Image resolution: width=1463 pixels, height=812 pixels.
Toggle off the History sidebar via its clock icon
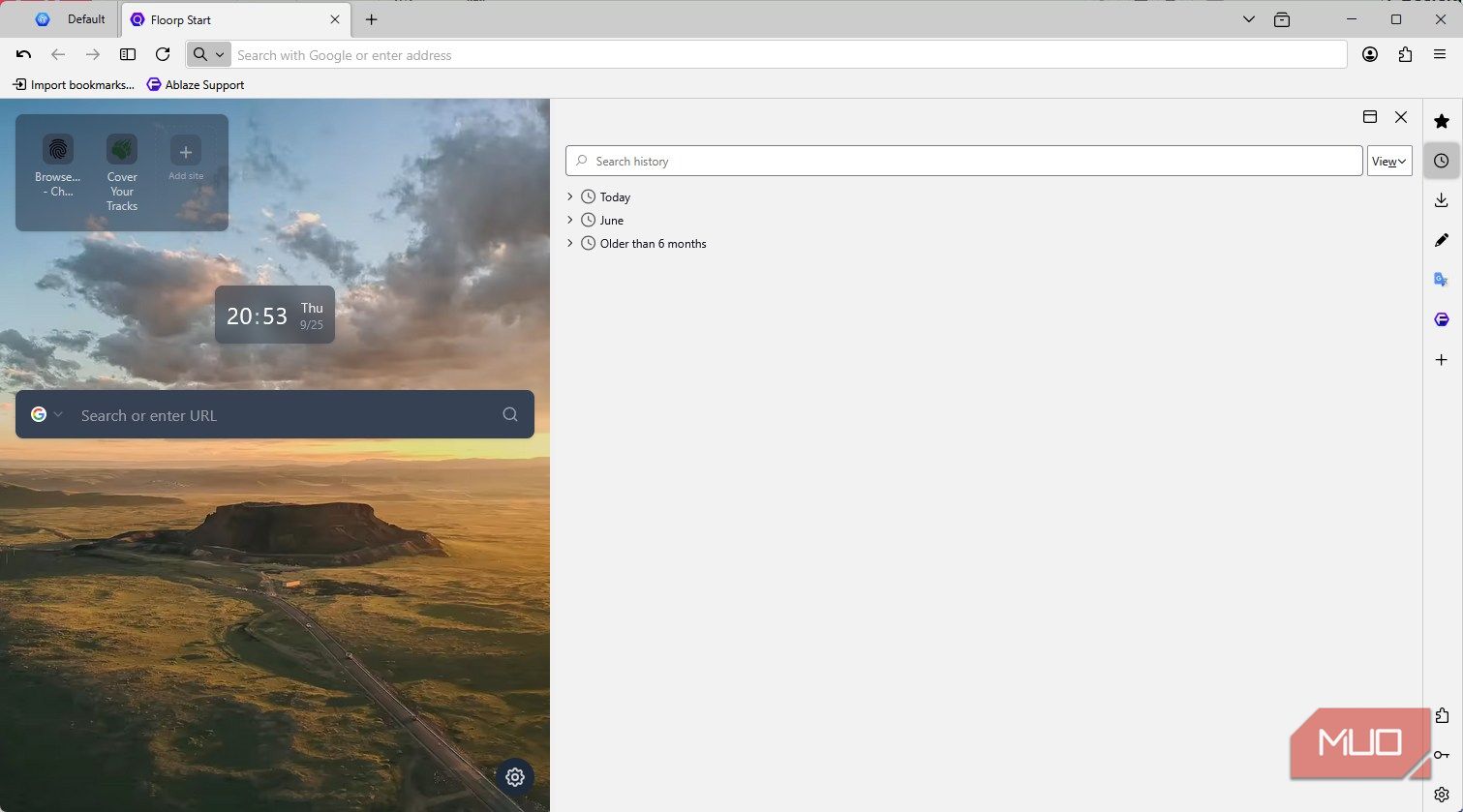pos(1442,161)
